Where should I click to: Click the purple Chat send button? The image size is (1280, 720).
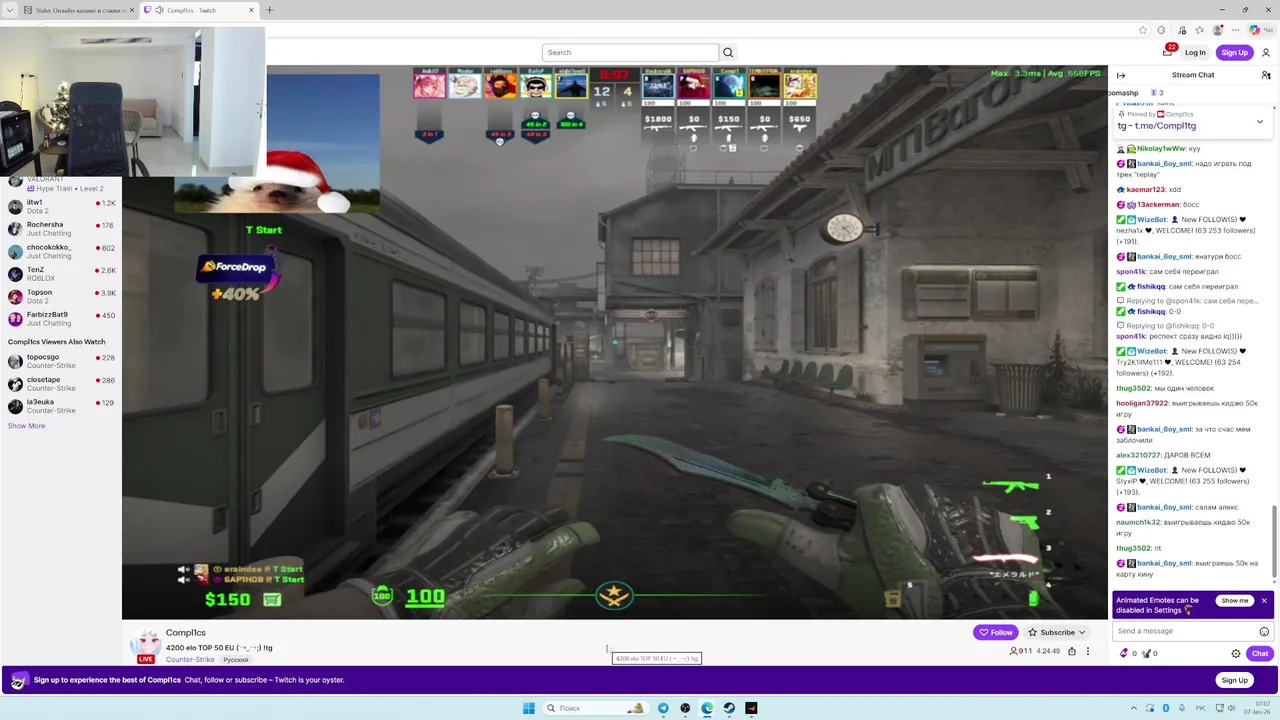[x=1259, y=653]
